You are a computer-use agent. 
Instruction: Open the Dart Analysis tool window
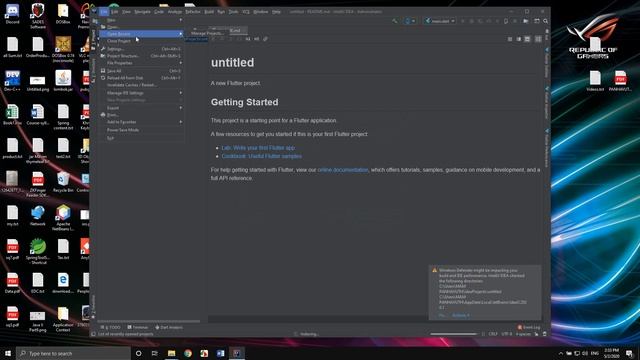[169, 327]
